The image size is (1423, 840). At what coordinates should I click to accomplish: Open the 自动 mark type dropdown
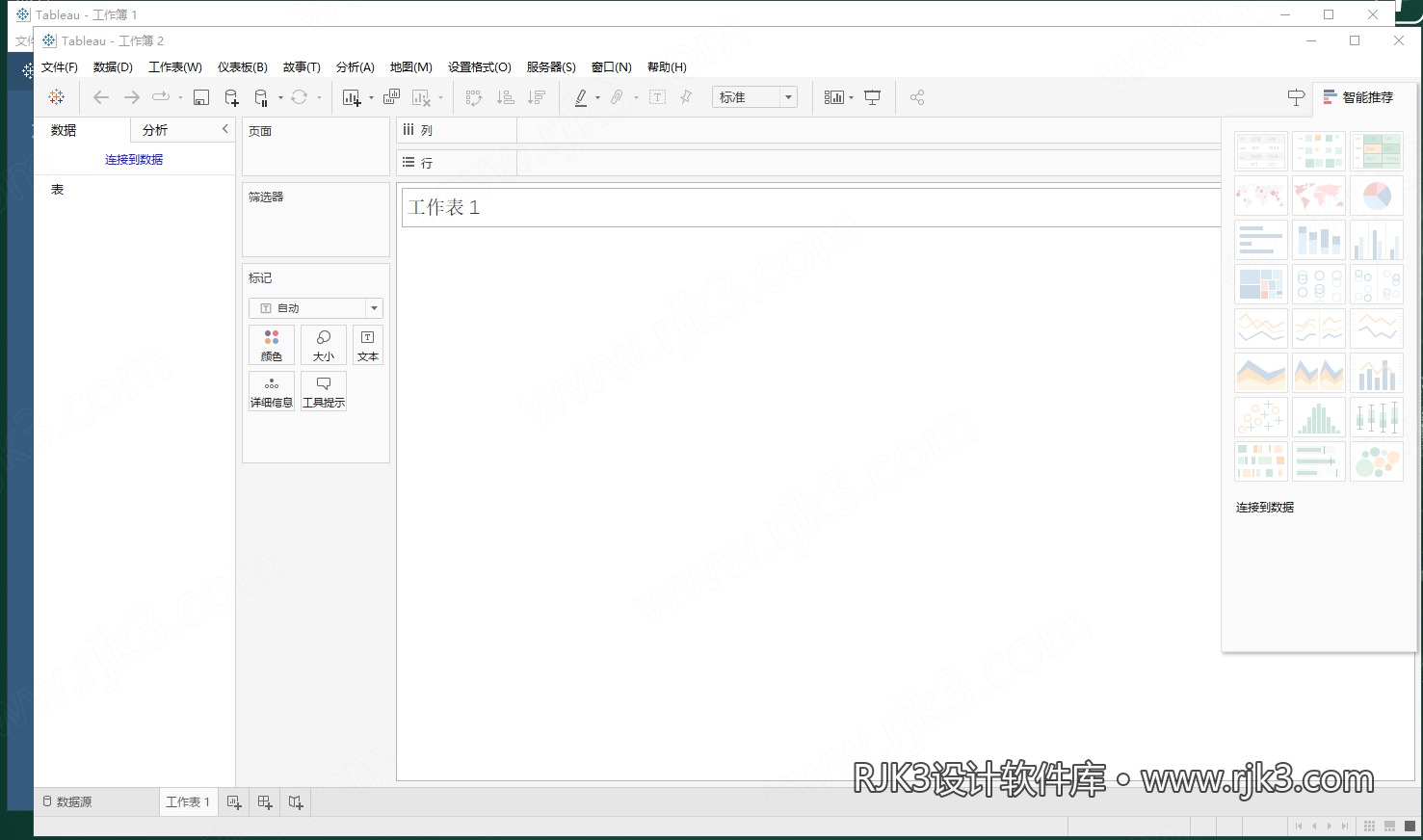tap(316, 308)
